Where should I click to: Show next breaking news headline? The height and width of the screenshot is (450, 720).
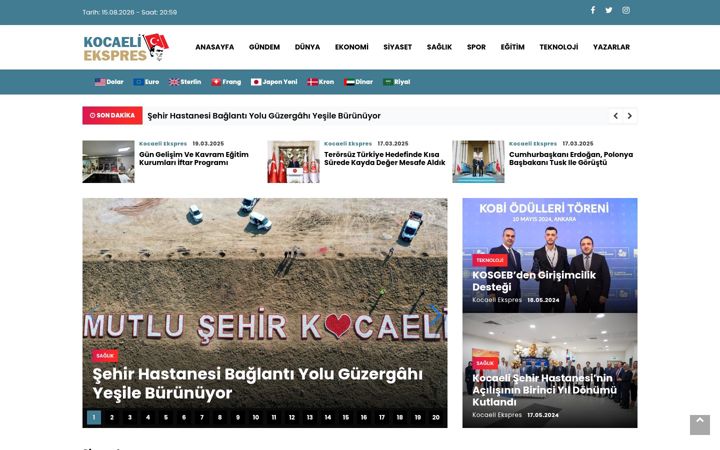click(x=630, y=116)
